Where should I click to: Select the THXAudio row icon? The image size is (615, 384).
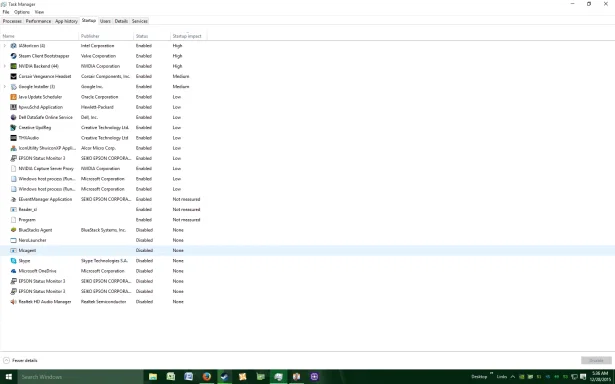point(13,138)
